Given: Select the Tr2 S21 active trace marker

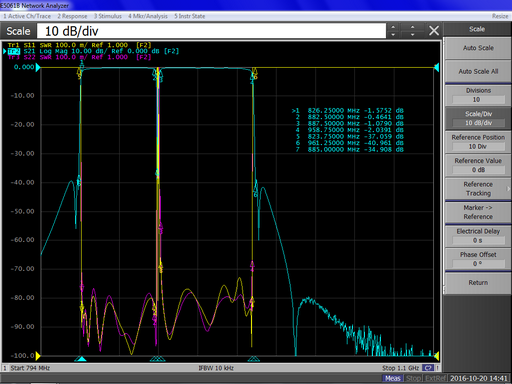Looking at the screenshot, I should tap(13, 51).
